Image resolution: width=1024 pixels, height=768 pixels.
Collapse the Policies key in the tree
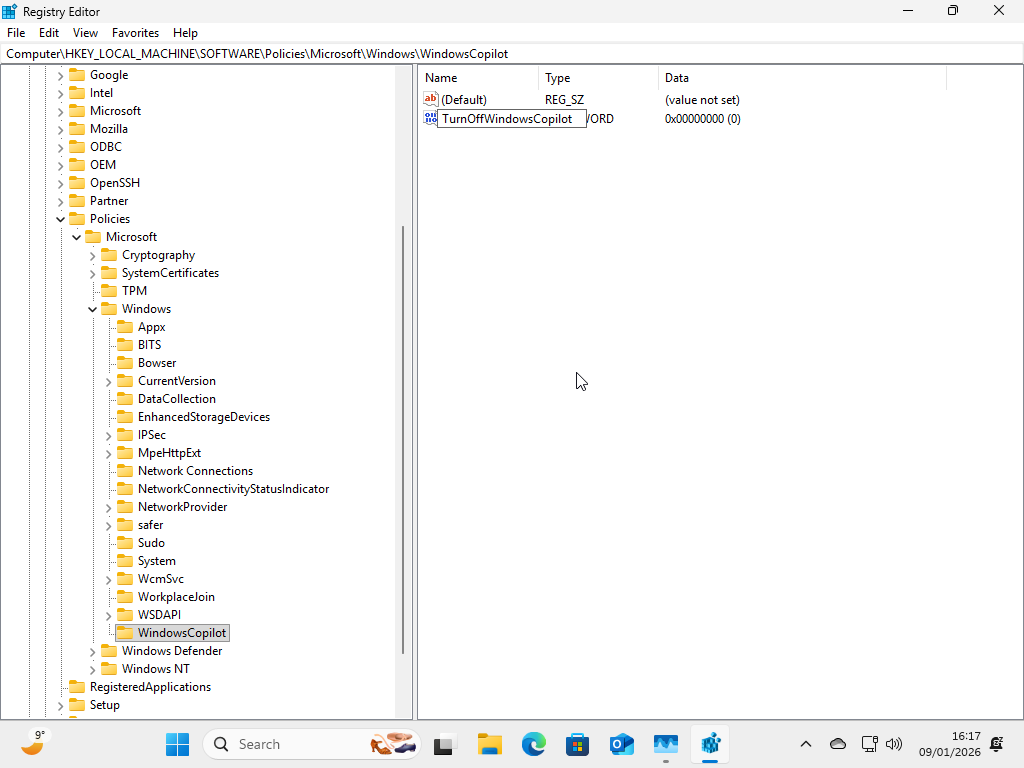tap(60, 218)
